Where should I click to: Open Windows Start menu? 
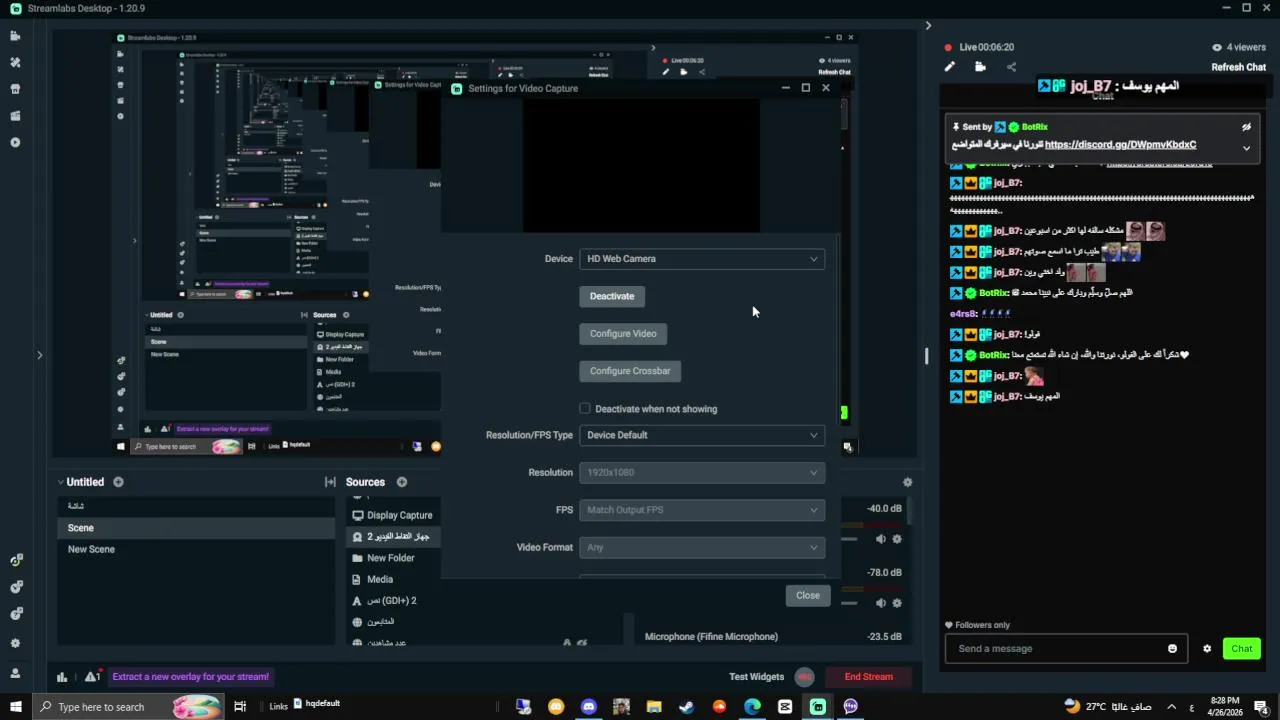click(x=15, y=707)
